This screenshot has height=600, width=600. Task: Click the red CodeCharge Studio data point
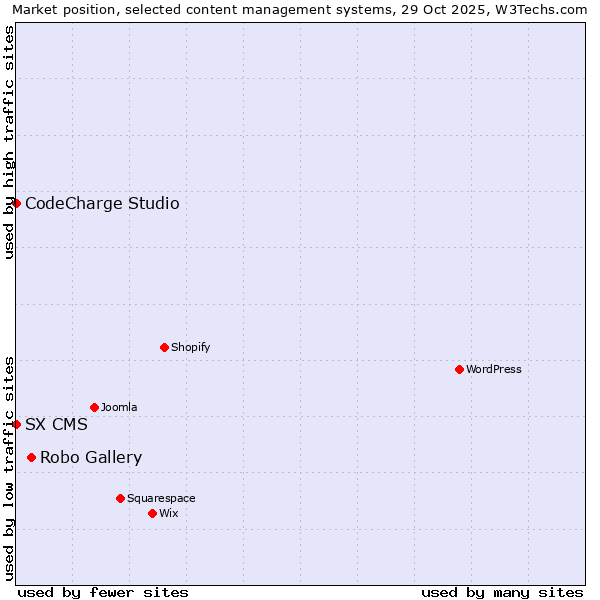[16, 203]
